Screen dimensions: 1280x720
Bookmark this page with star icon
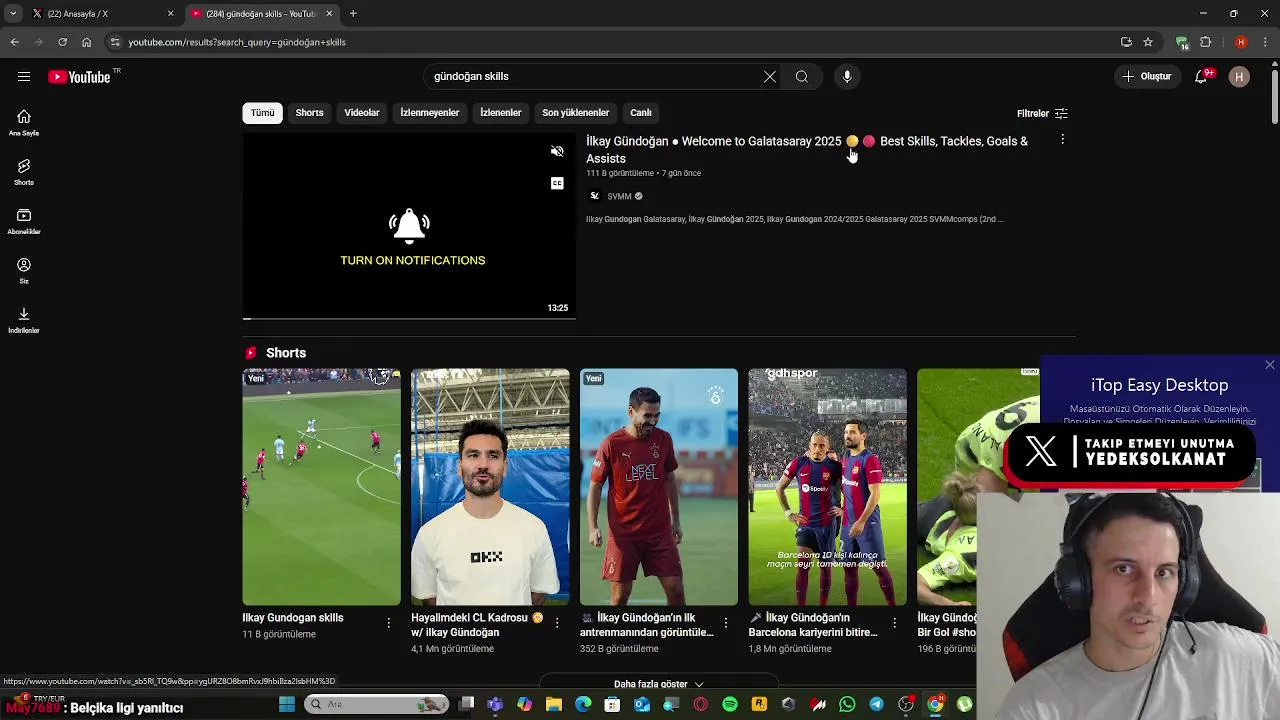(x=1148, y=42)
